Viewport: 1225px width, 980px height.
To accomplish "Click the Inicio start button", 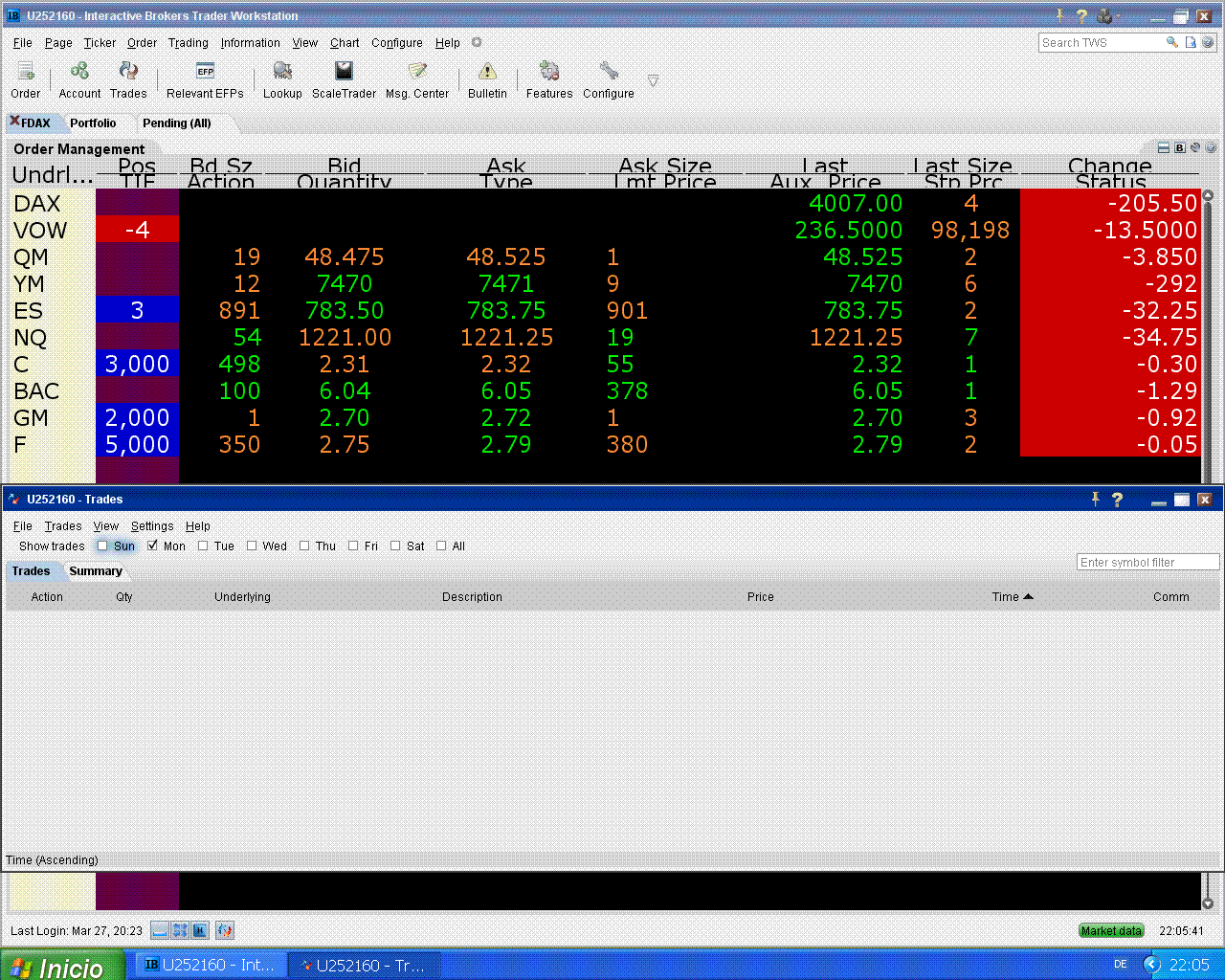I will tap(62, 966).
